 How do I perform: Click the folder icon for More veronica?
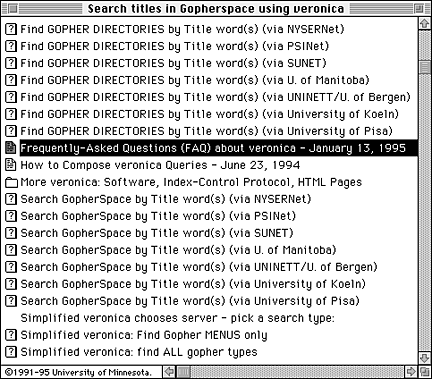(x=11, y=183)
